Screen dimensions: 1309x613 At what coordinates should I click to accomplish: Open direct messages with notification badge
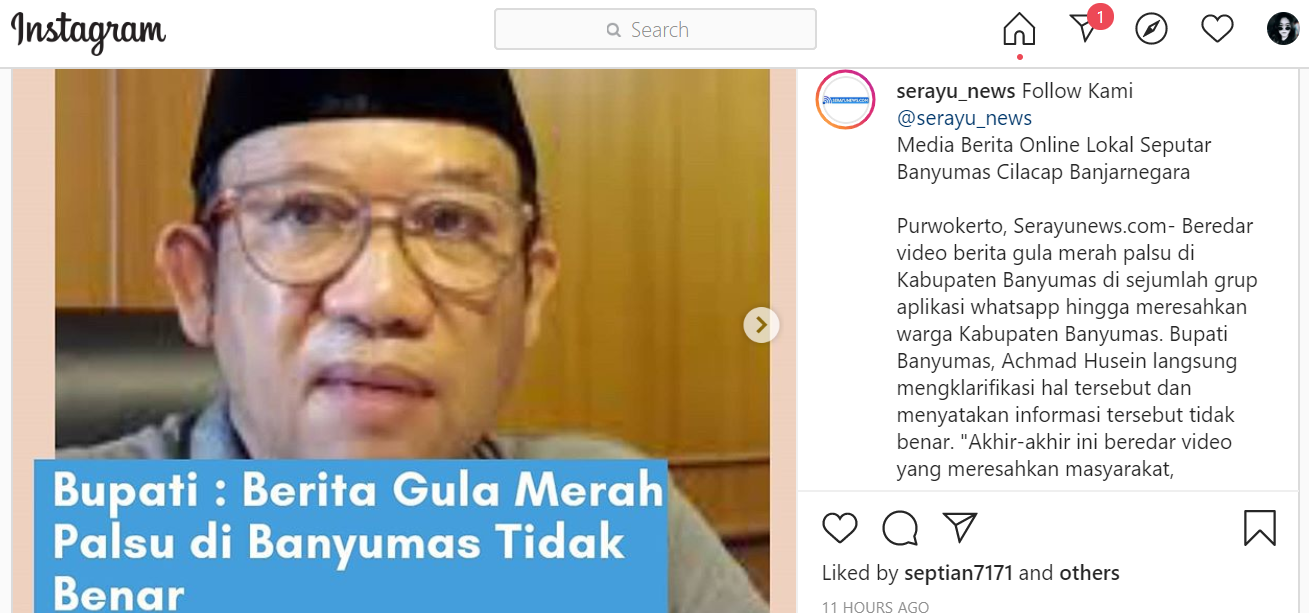(x=1087, y=28)
